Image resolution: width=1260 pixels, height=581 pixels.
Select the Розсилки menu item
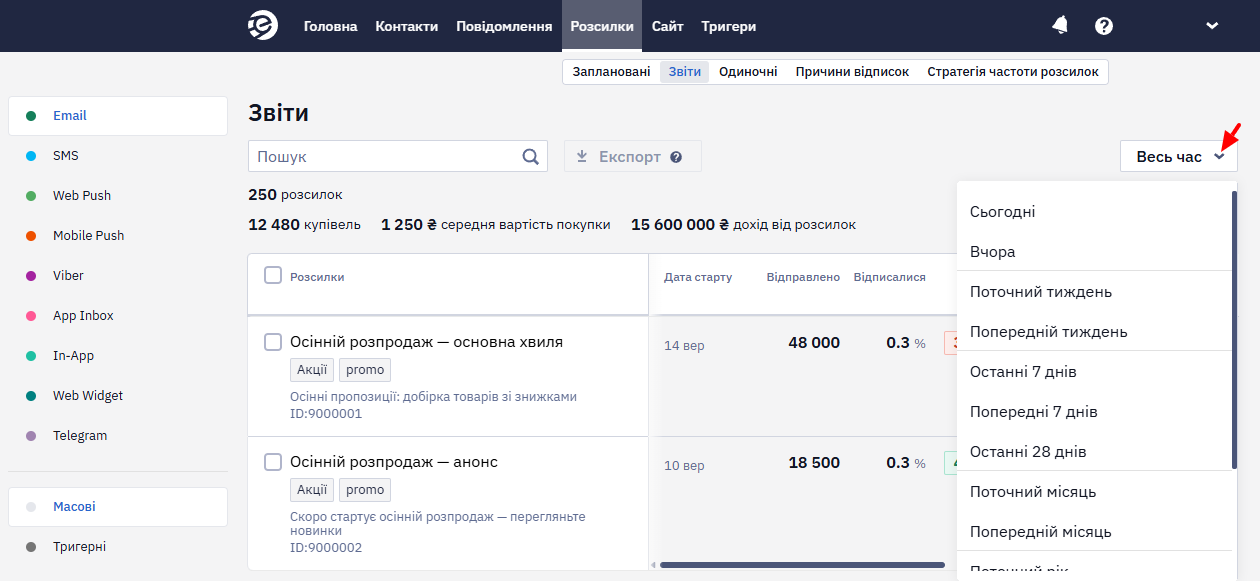pos(602,26)
